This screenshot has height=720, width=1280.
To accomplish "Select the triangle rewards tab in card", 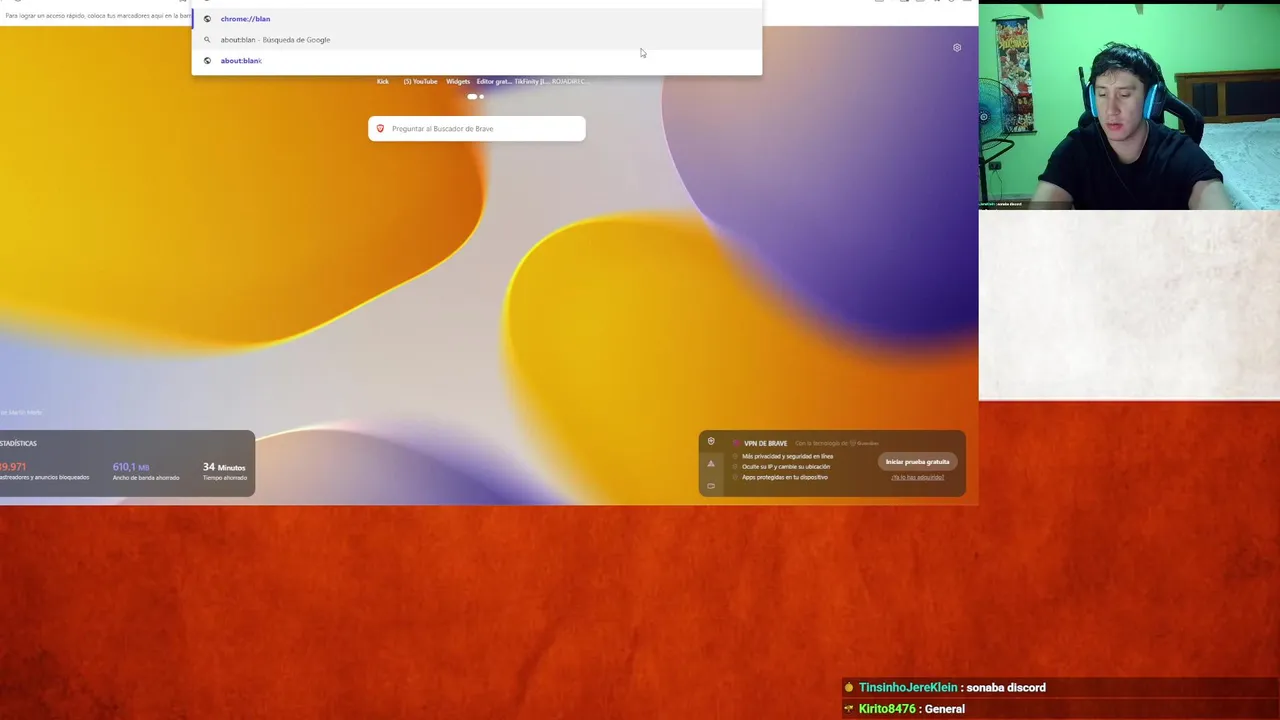I will click(711, 464).
